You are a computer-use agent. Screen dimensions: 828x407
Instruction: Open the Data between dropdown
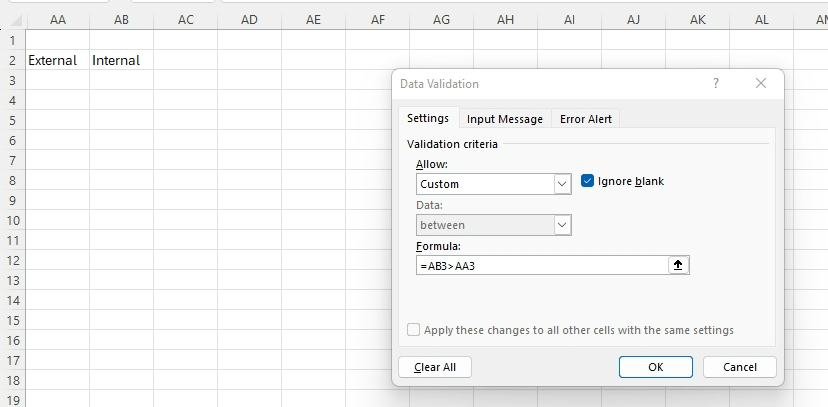pos(562,225)
